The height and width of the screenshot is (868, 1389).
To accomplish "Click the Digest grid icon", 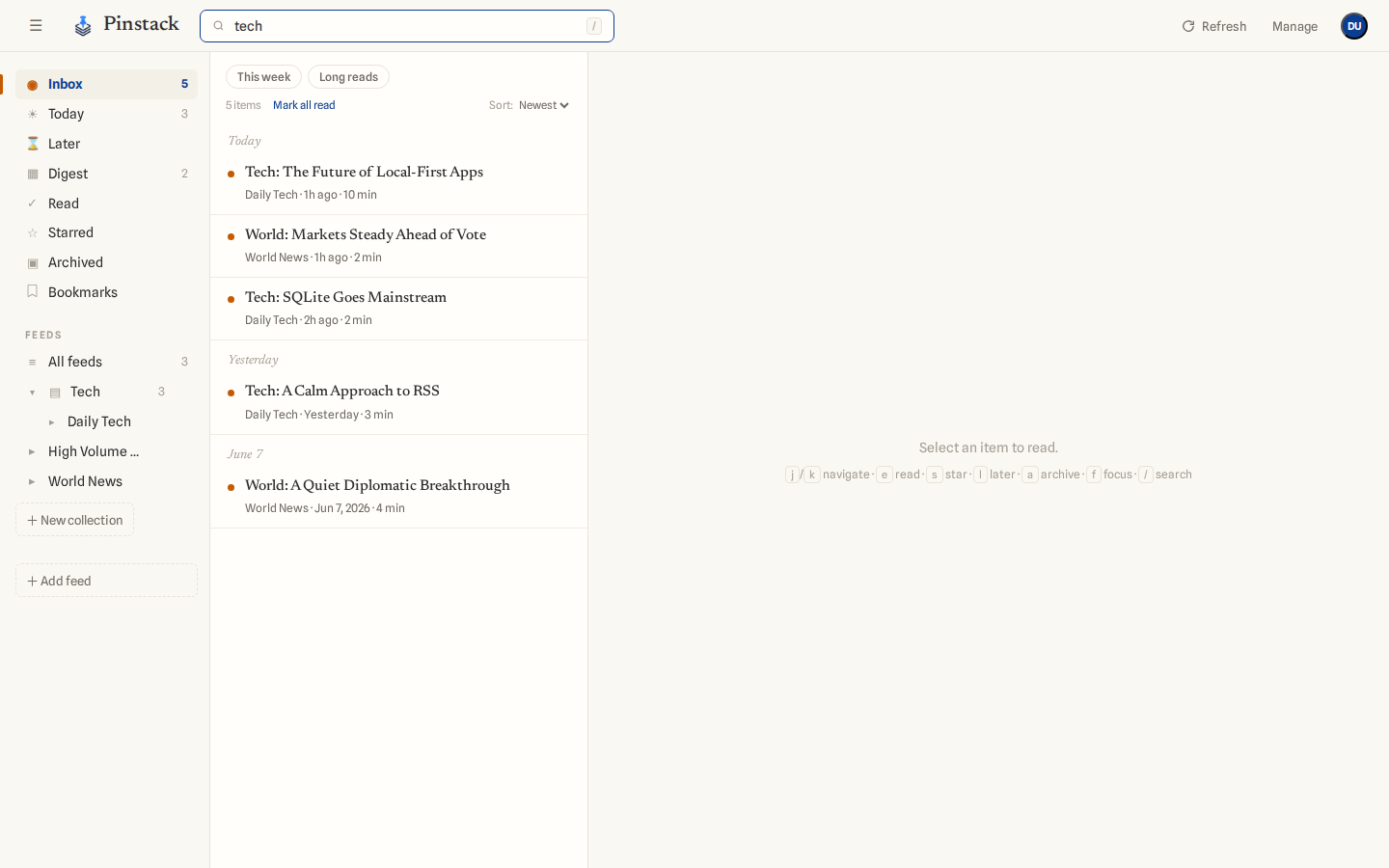I will pos(33,174).
